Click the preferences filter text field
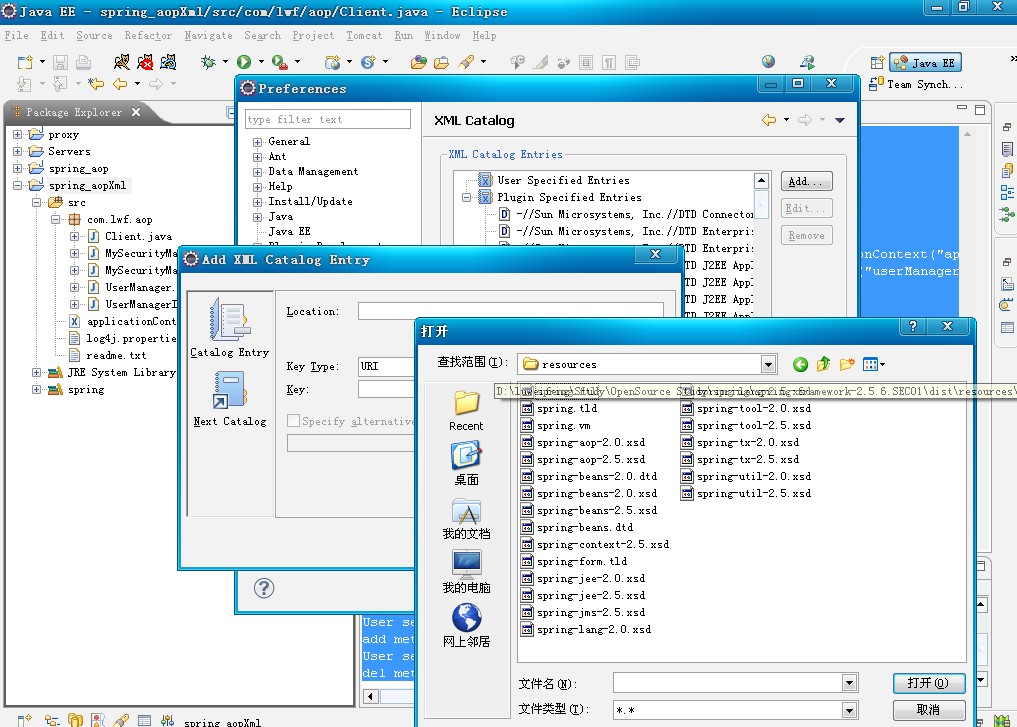The height and width of the screenshot is (727, 1017). (328, 120)
